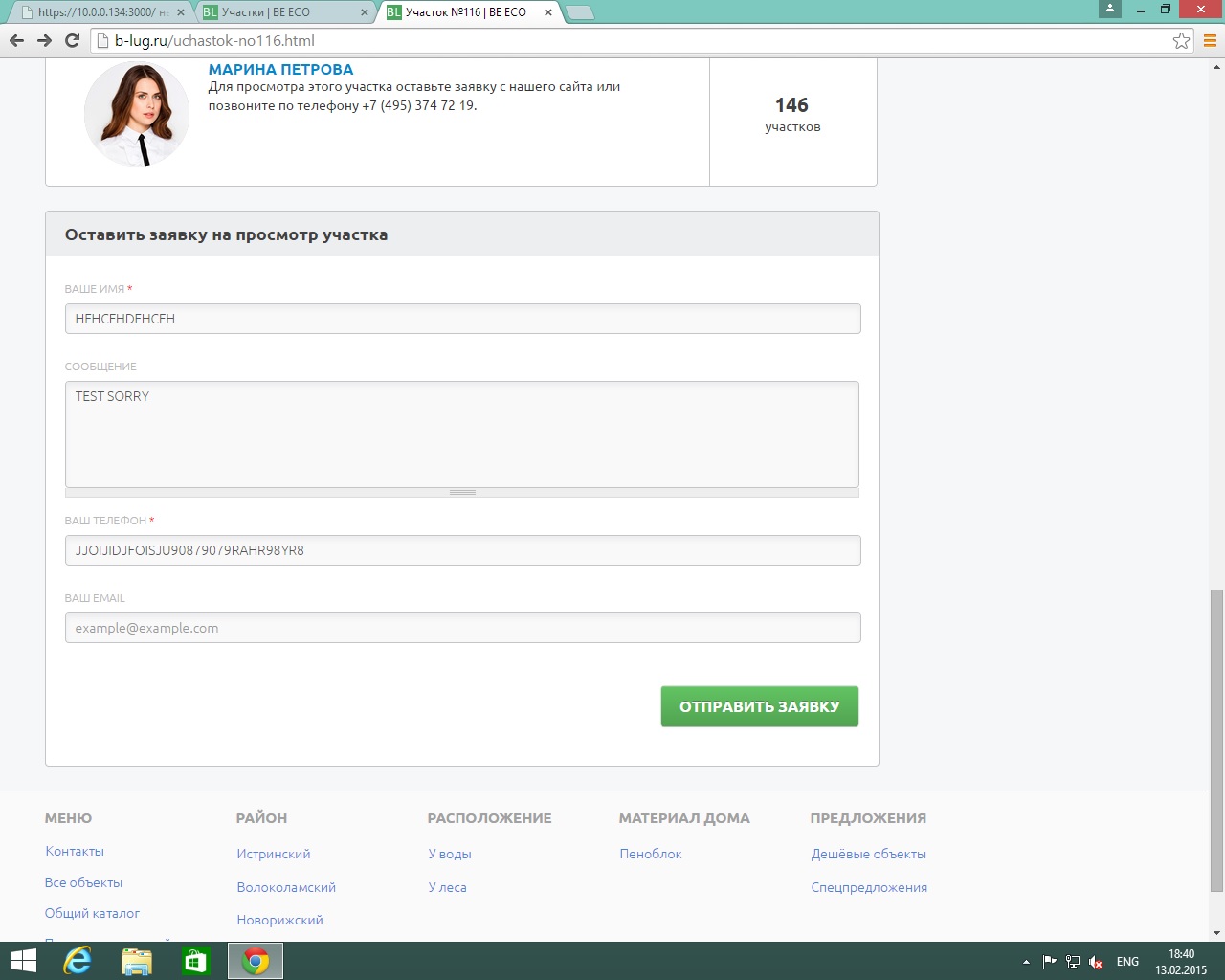Open Internet Explorer from the taskbar
The image size is (1225, 980).
click(78, 961)
